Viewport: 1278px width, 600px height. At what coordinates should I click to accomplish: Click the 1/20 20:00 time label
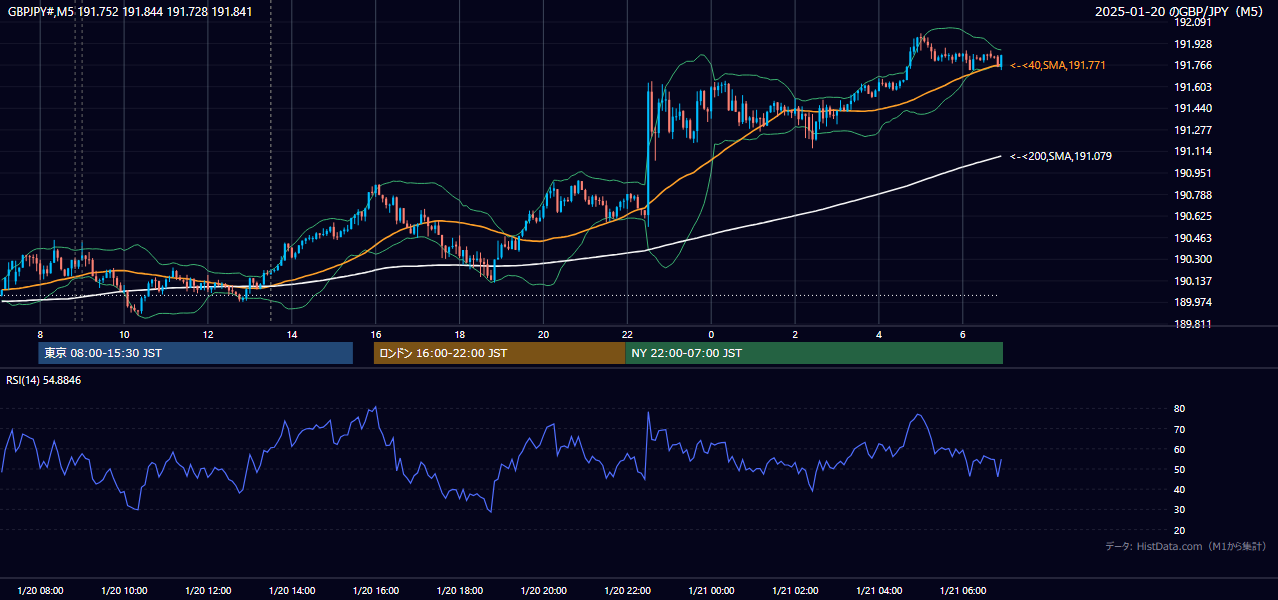click(x=544, y=591)
